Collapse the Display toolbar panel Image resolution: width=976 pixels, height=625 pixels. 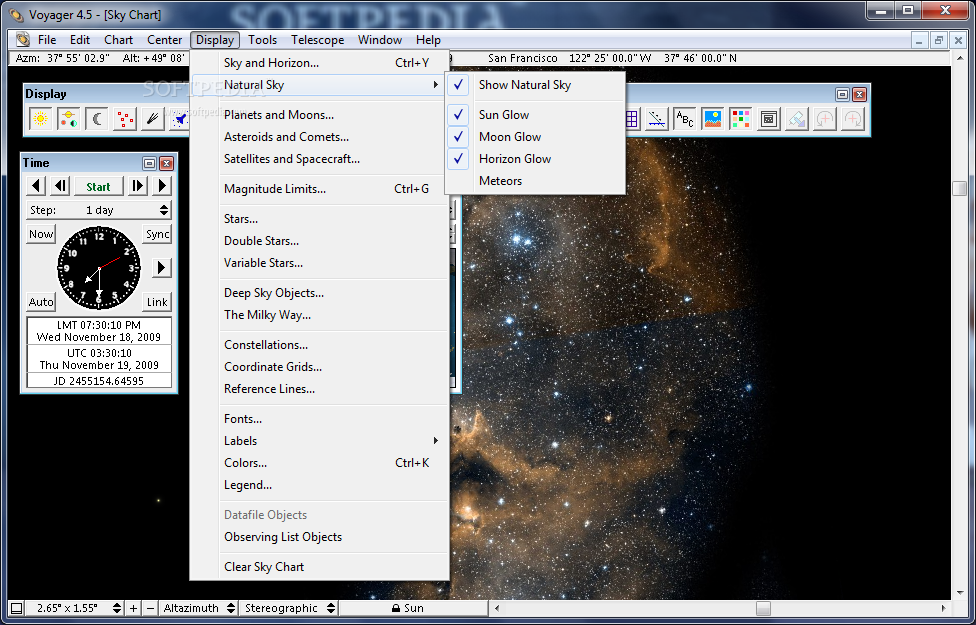842,95
